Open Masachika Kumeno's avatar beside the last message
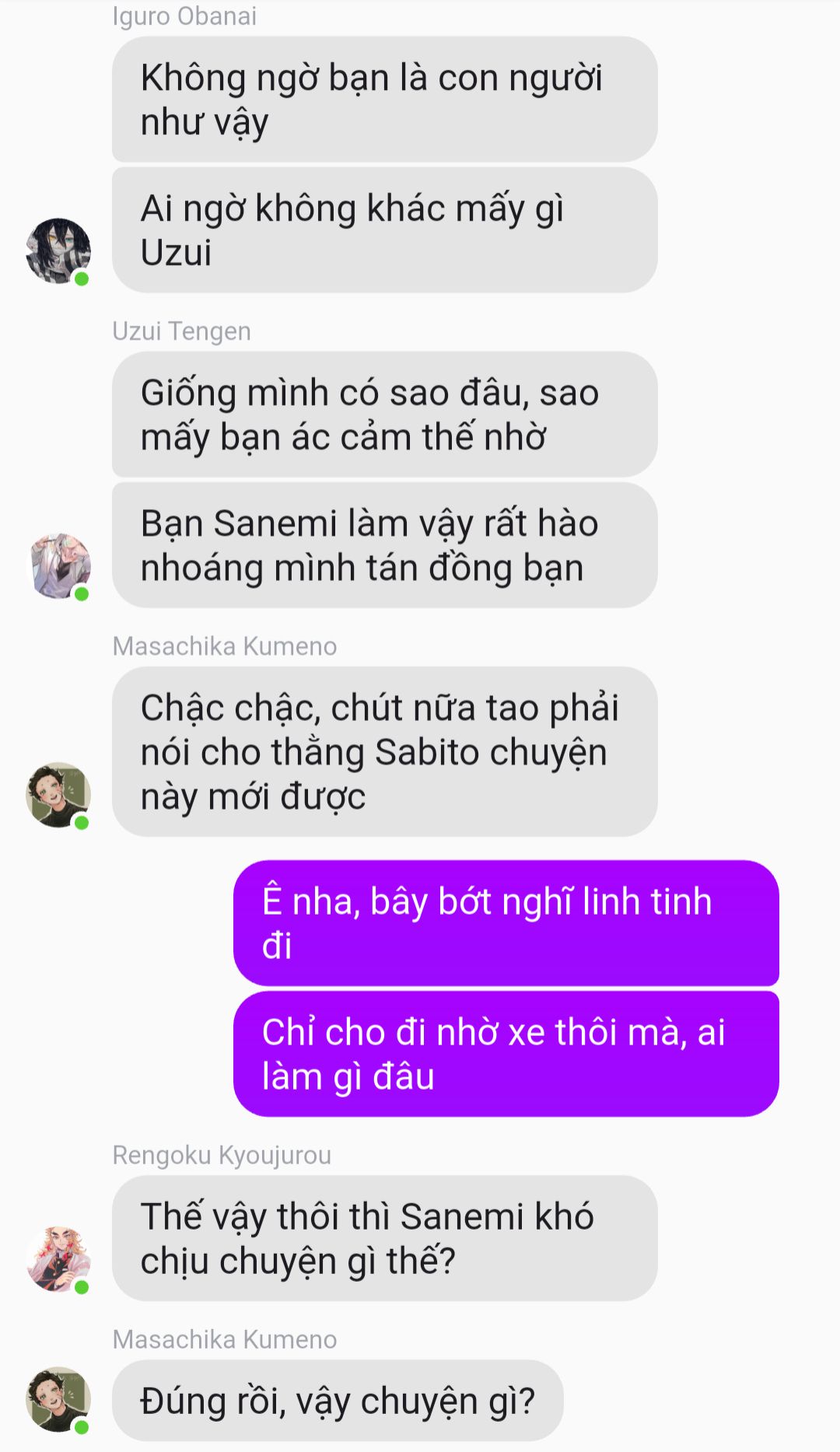Screen dimensions: 840x1452 (x=58, y=1399)
